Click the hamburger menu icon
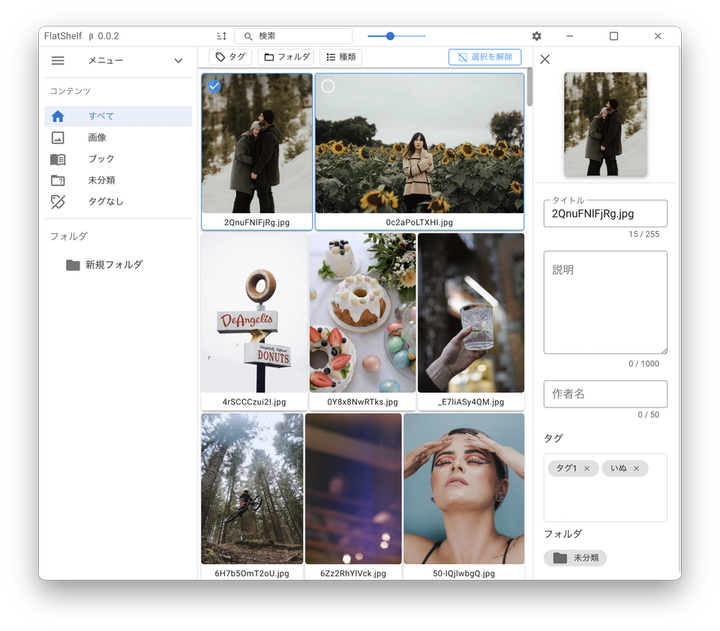Viewport: 720px width, 631px height. coord(58,61)
